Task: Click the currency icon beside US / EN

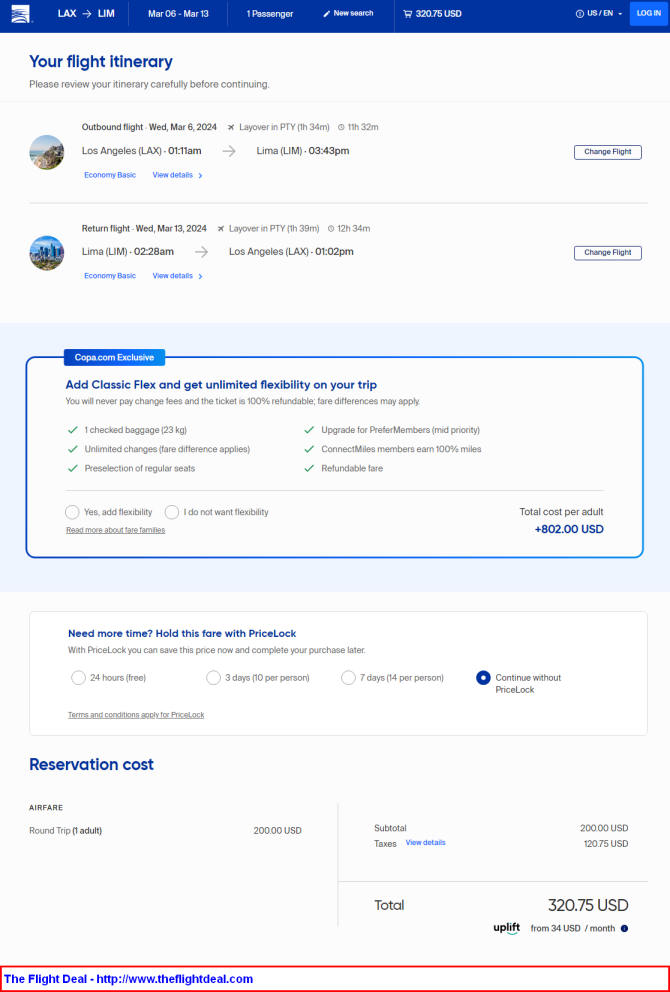Action: (x=580, y=14)
